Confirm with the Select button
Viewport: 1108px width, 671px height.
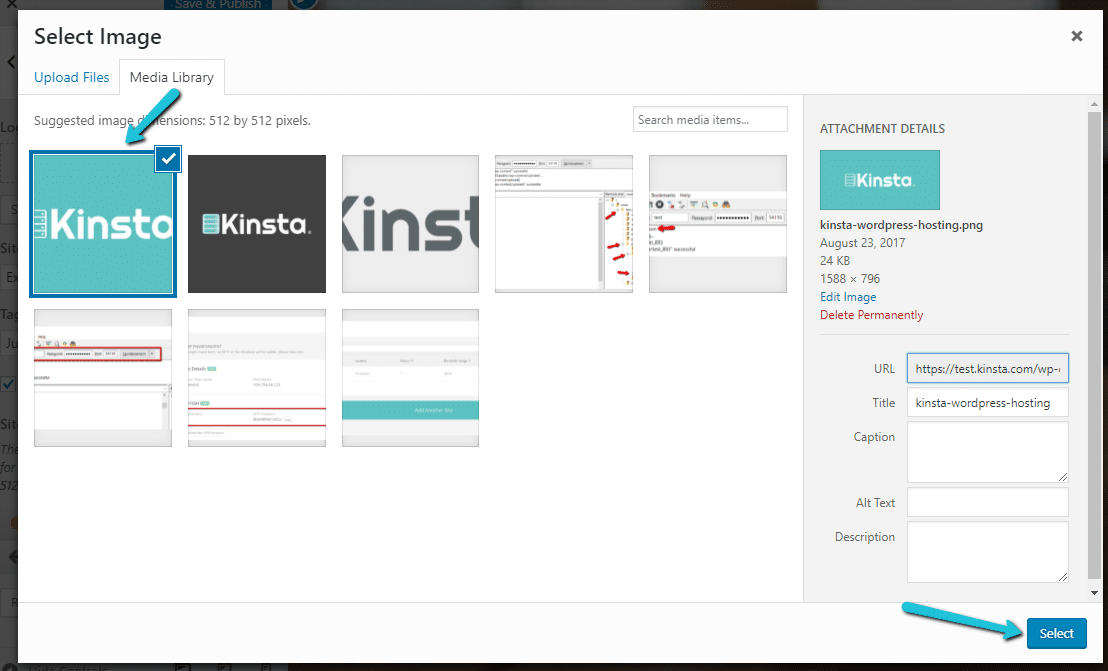(1056, 634)
